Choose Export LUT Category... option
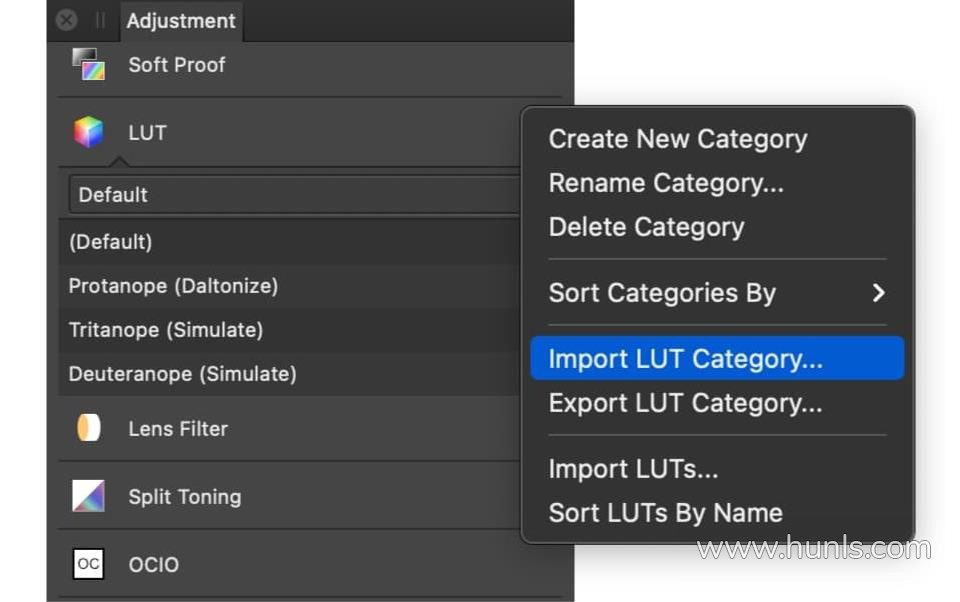The height and width of the screenshot is (602, 960). click(x=685, y=403)
